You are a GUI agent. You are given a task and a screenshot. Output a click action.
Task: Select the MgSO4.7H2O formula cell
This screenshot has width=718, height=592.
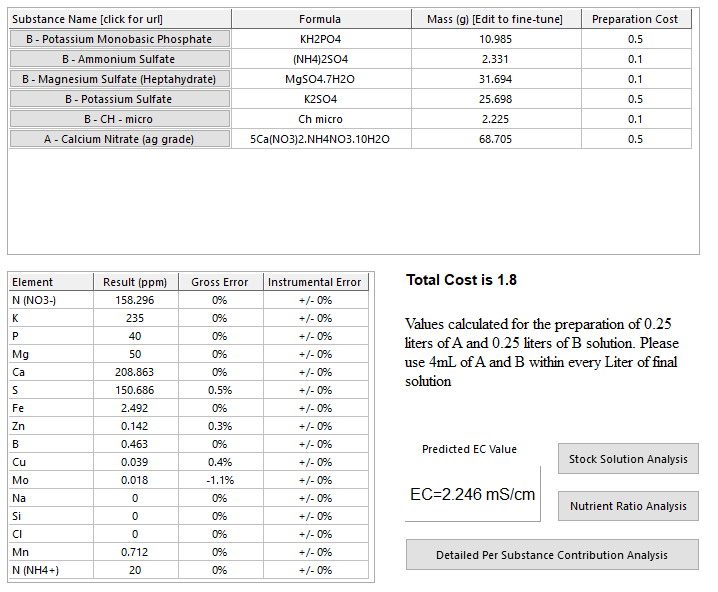point(321,79)
